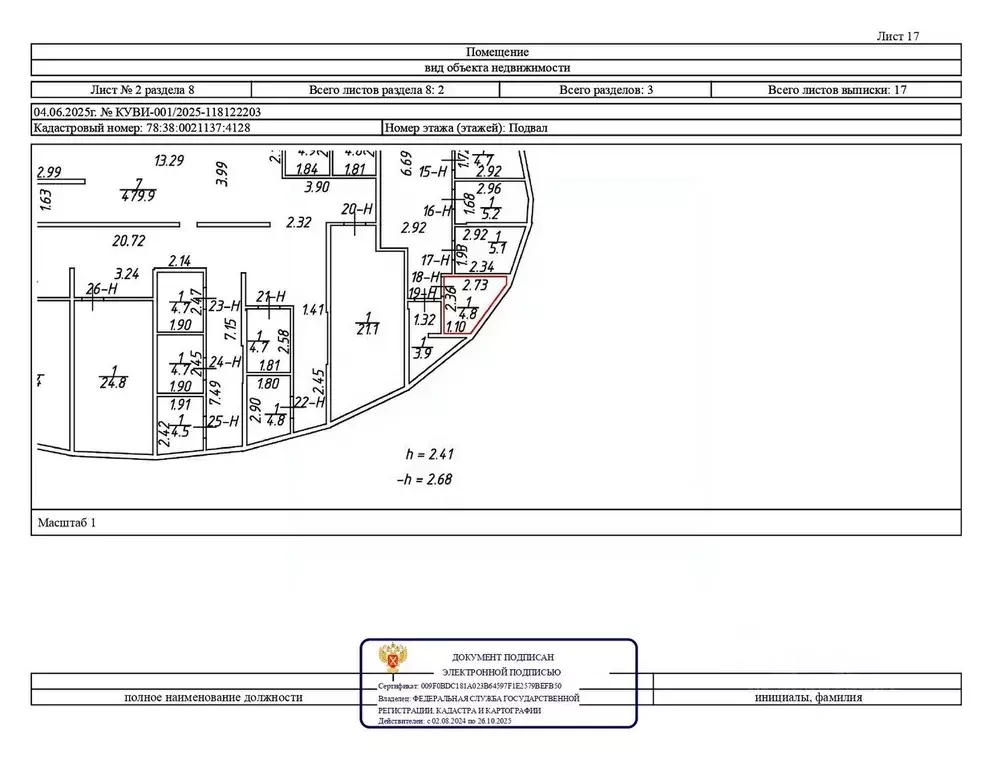Click the 'Помещение' header row
The image size is (993, 768).
(497, 52)
